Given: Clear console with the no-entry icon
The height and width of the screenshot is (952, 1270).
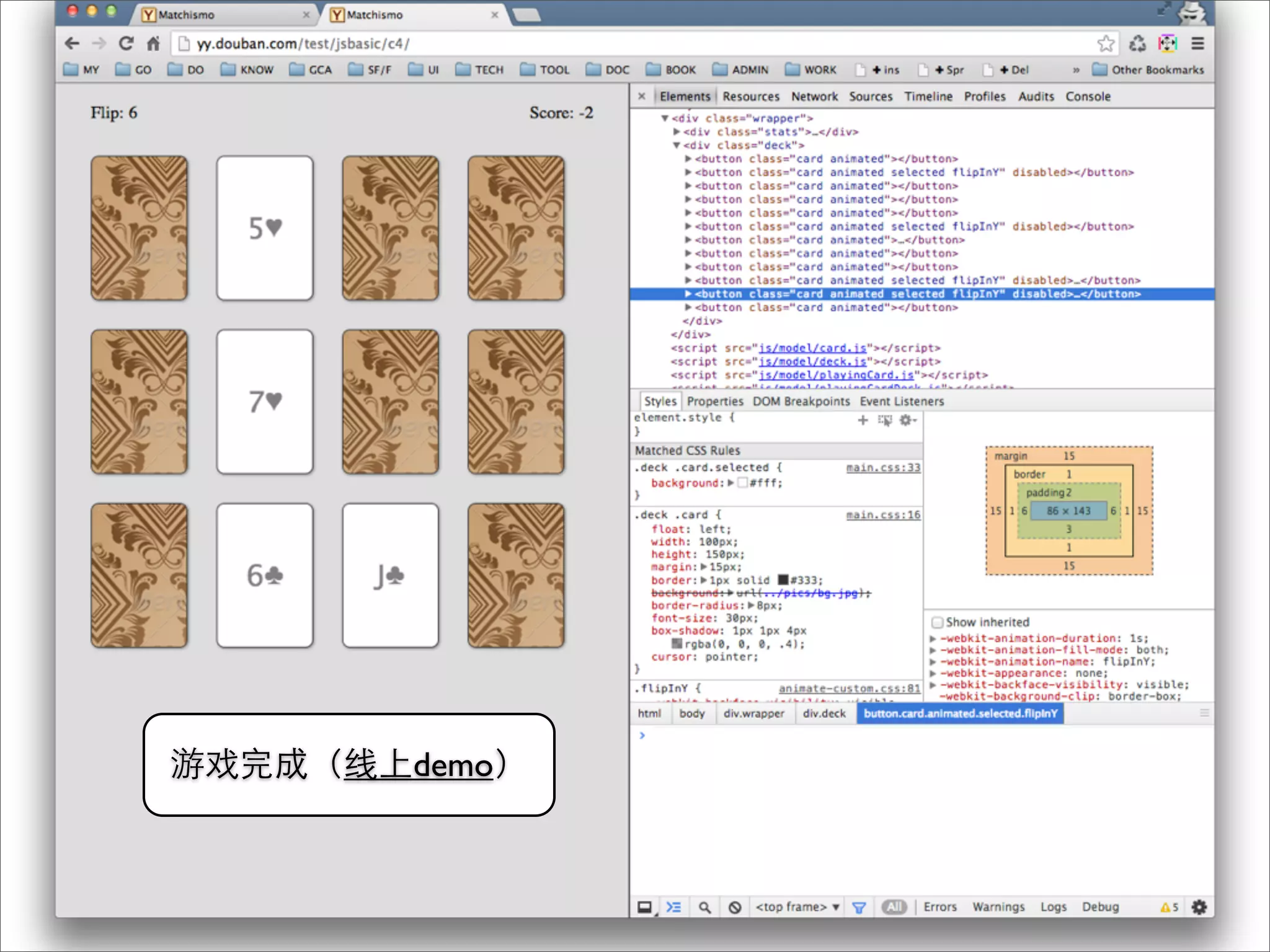Looking at the screenshot, I should click(x=735, y=907).
